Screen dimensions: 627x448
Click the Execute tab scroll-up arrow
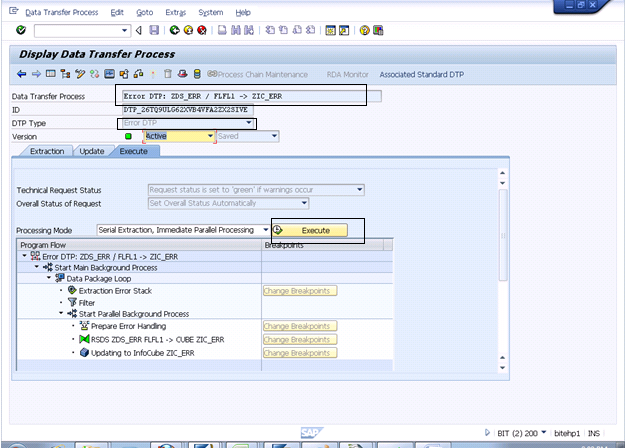point(503,173)
